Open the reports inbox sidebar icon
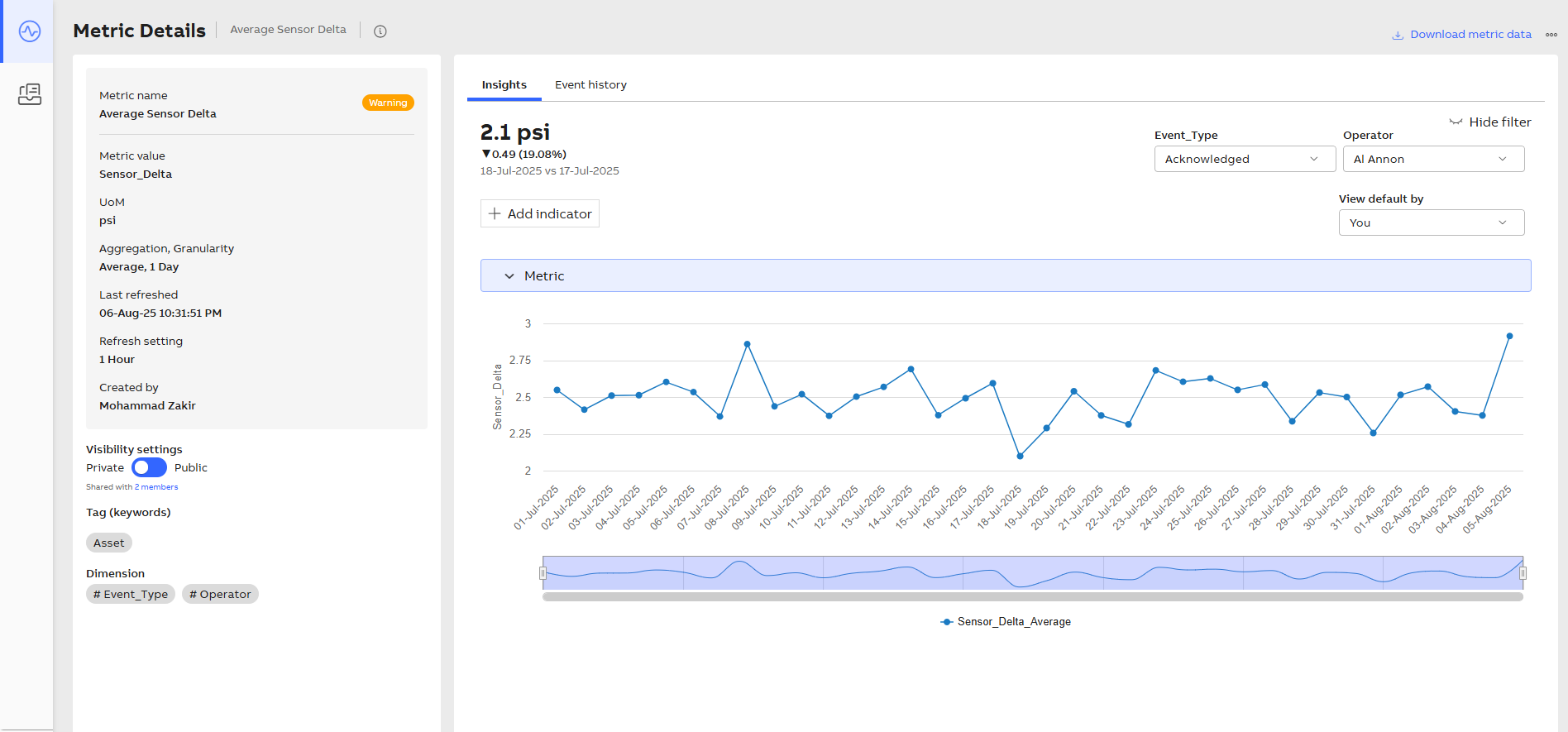 pos(30,94)
